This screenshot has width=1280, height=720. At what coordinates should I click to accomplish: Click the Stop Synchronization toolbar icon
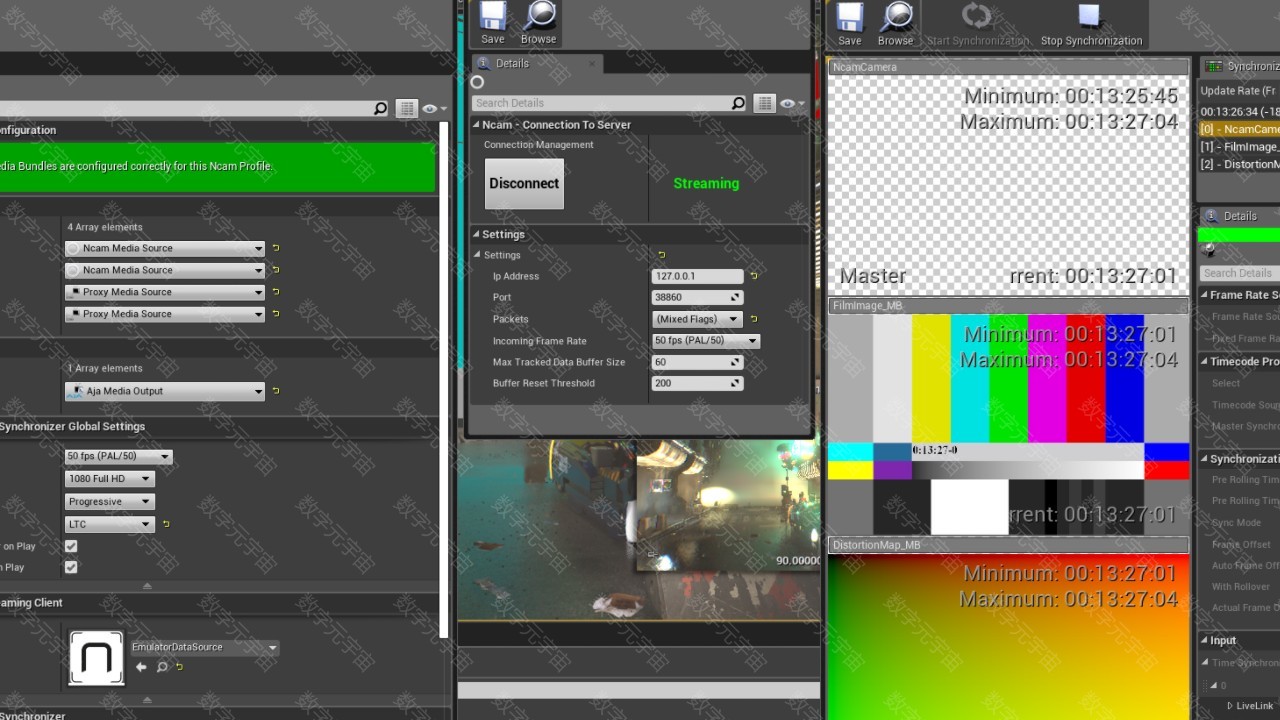click(1090, 18)
